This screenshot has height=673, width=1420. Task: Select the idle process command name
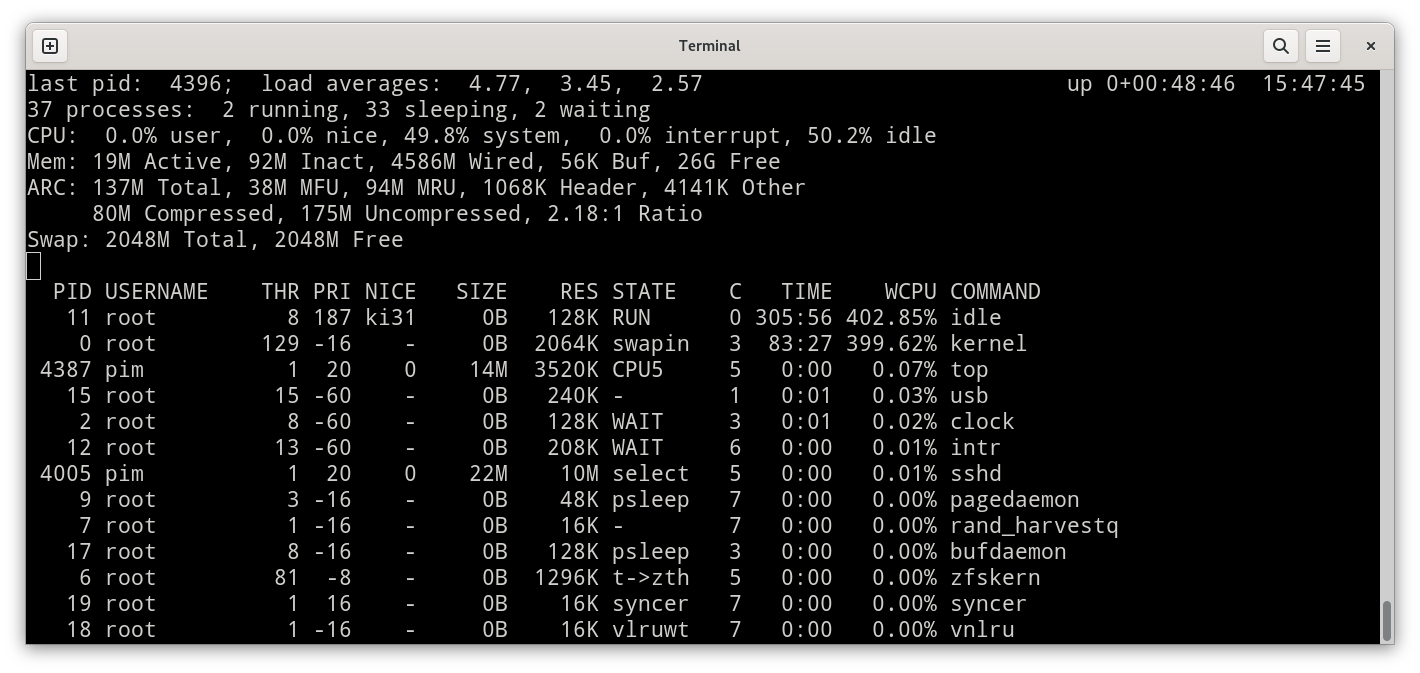(975, 318)
